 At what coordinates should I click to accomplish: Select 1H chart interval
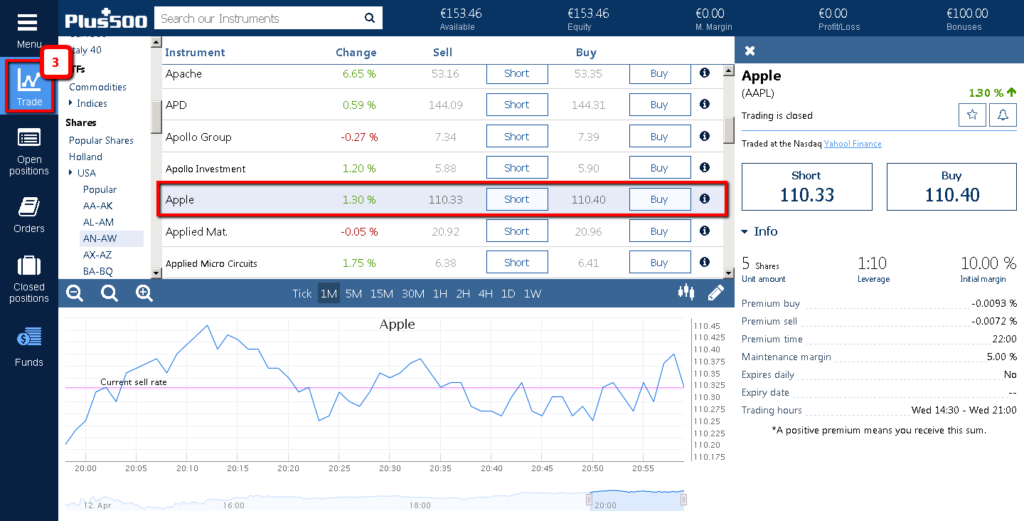[440, 294]
